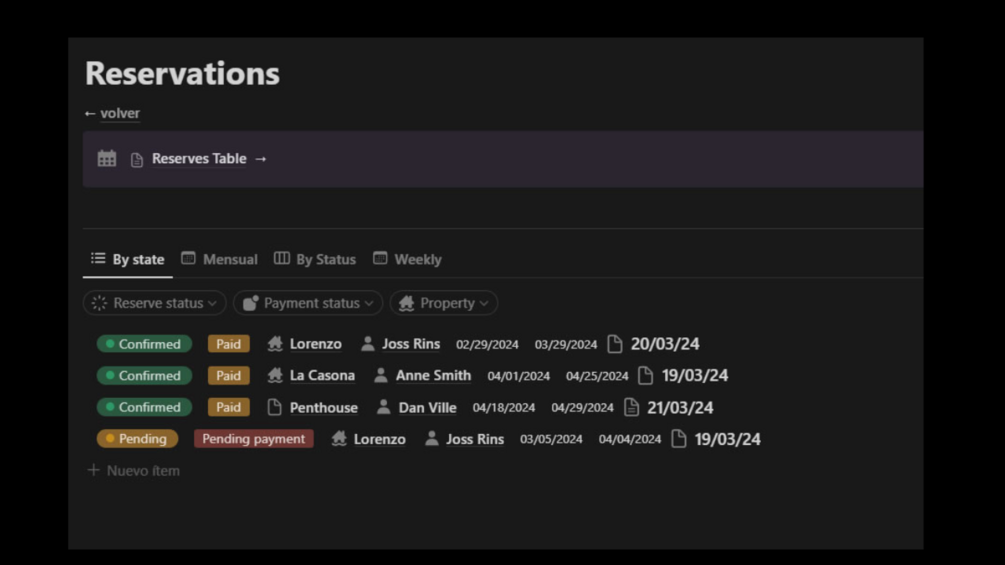1005x565 pixels.
Task: Click date 04/01/2024
Action: [x=519, y=376]
